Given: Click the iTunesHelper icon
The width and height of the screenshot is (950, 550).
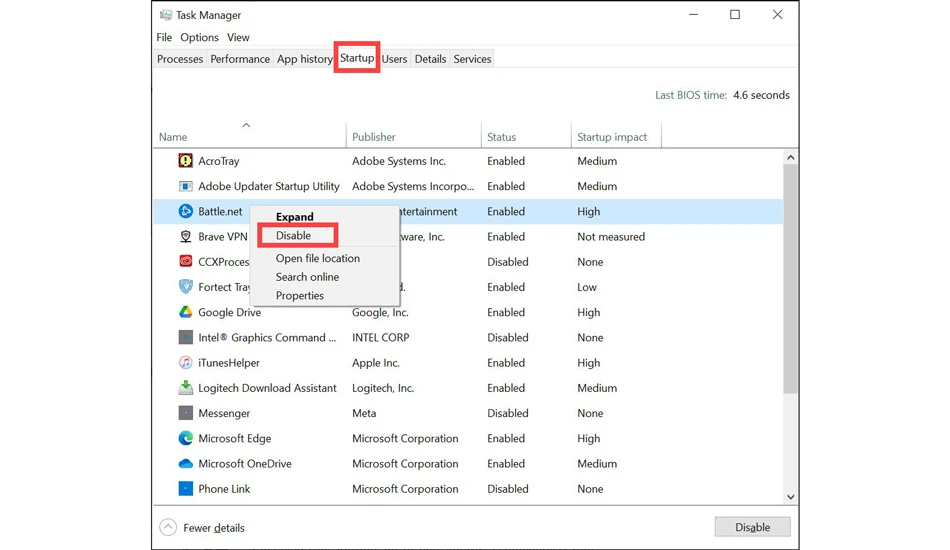Looking at the screenshot, I should [185, 362].
